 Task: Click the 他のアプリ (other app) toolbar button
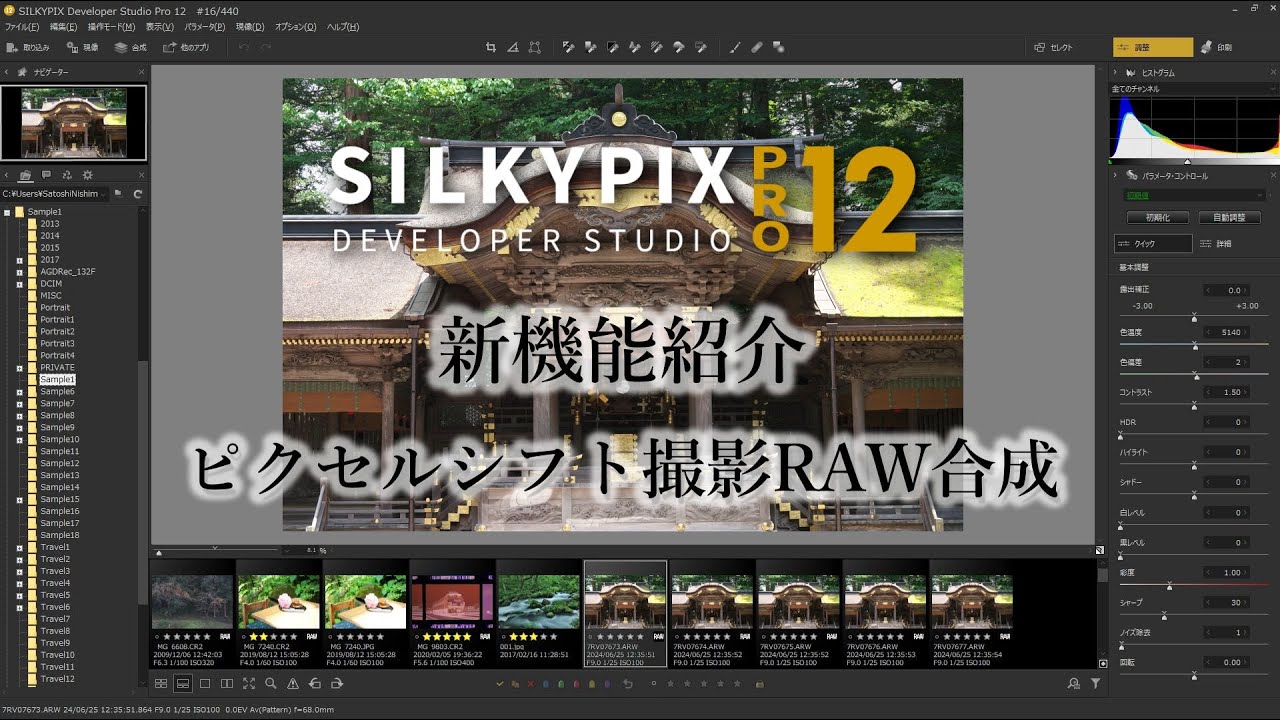(187, 47)
